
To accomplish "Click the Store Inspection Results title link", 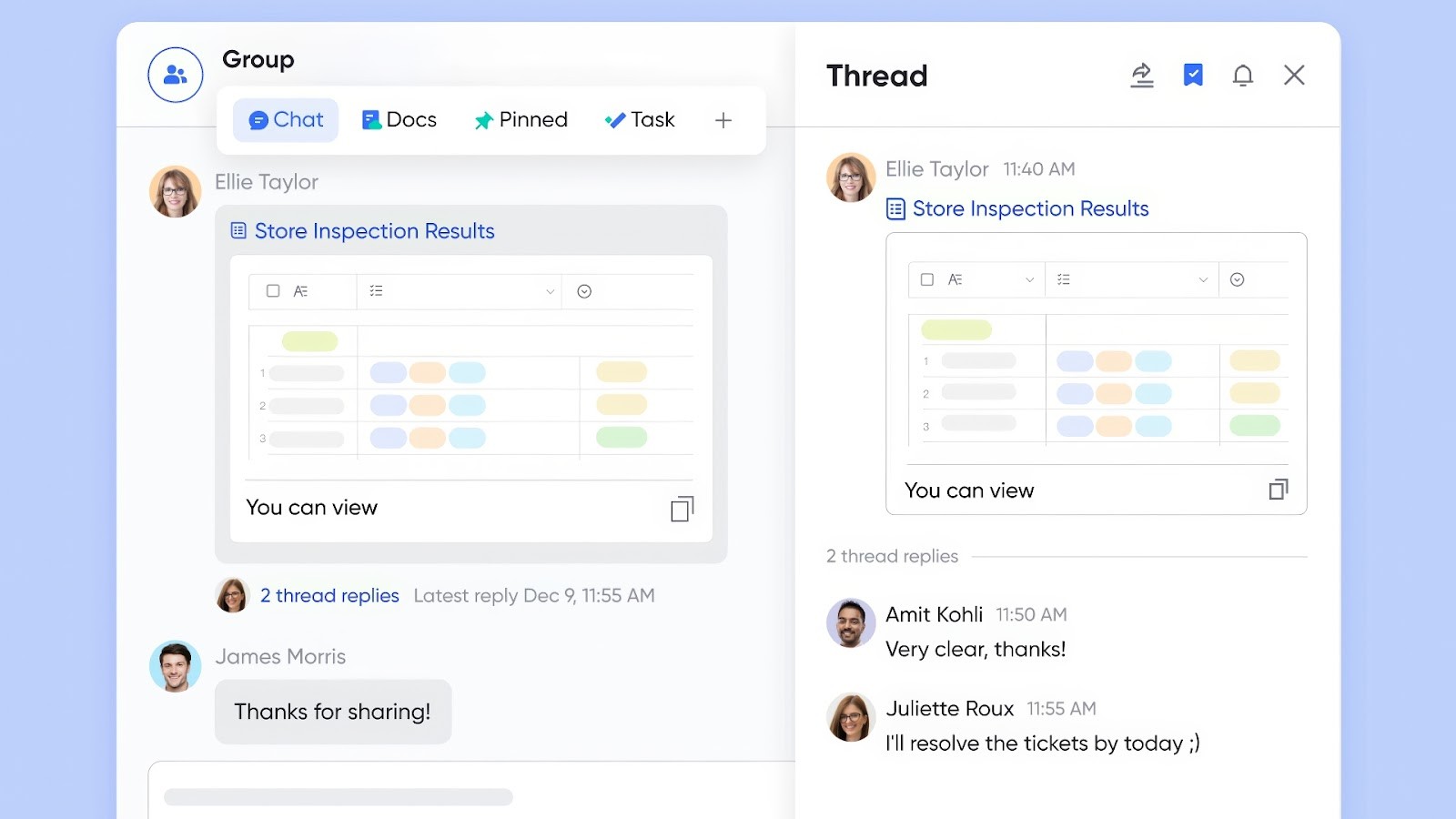I will tap(373, 231).
